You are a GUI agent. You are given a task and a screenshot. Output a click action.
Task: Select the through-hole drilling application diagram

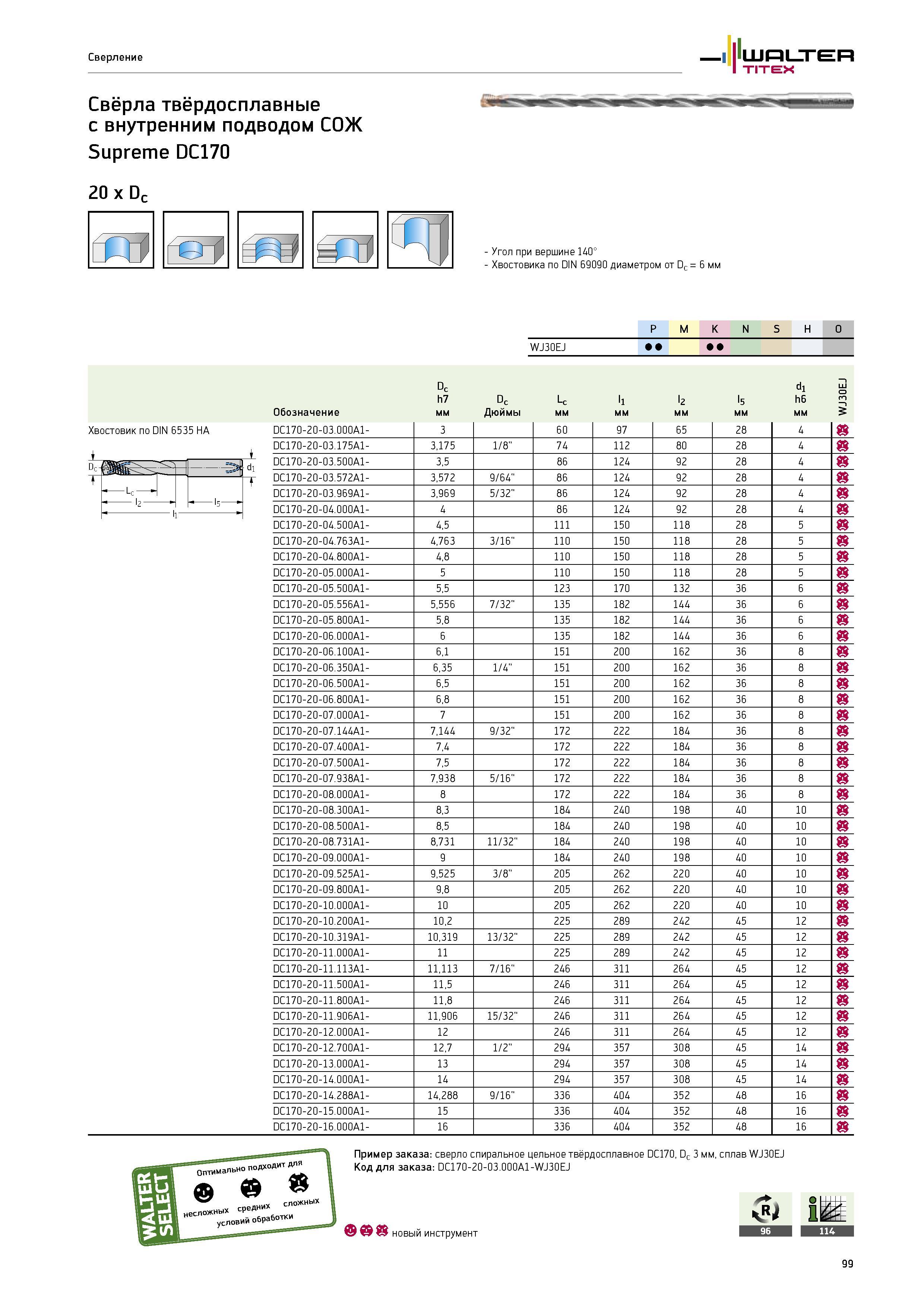pos(121,240)
